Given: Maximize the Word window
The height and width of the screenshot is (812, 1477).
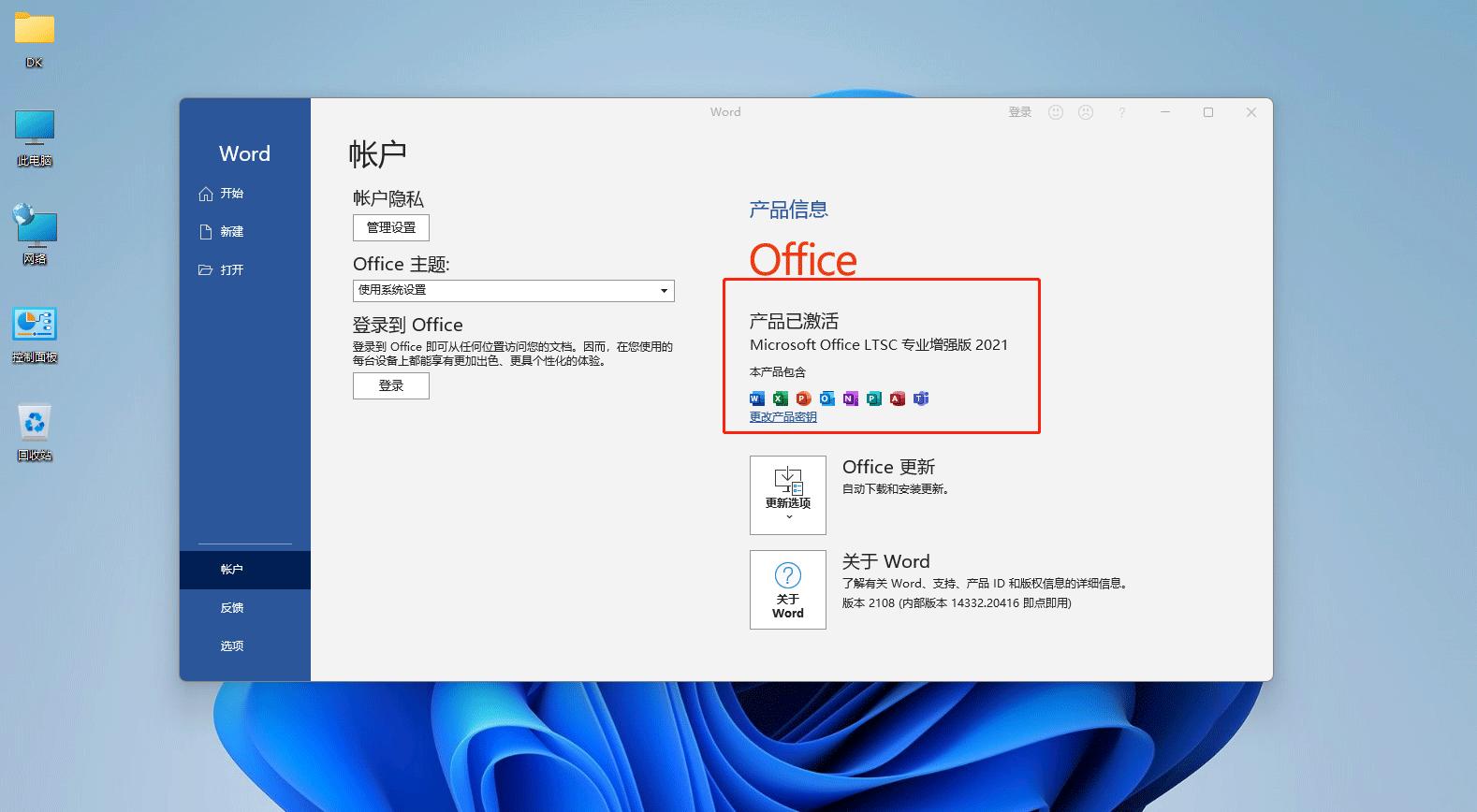Looking at the screenshot, I should (1208, 112).
